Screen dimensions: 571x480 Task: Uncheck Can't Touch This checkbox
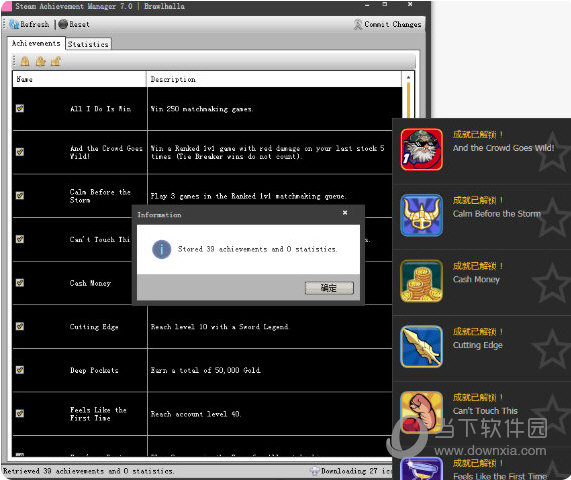pos(20,239)
